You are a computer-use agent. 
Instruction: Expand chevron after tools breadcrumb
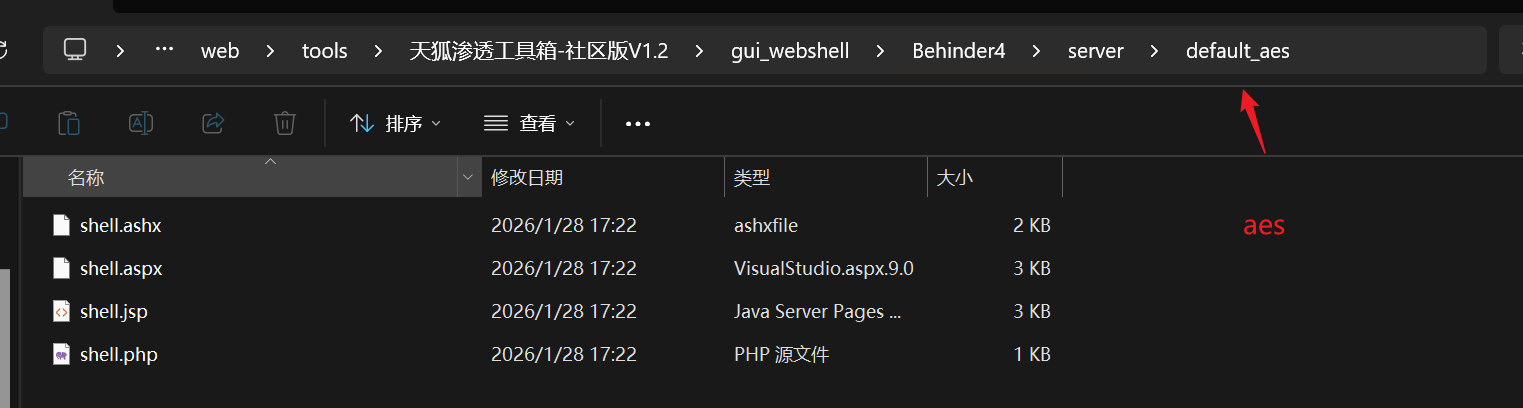(378, 50)
